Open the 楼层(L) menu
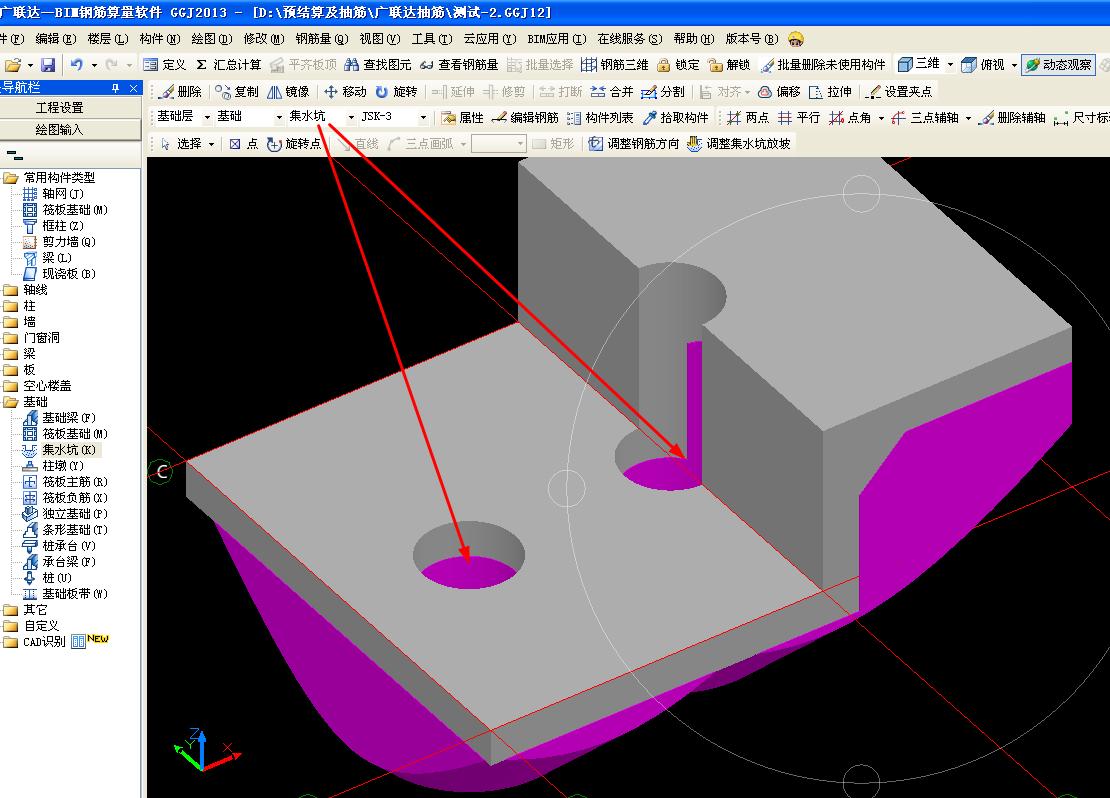This screenshot has width=1110, height=798. click(108, 39)
